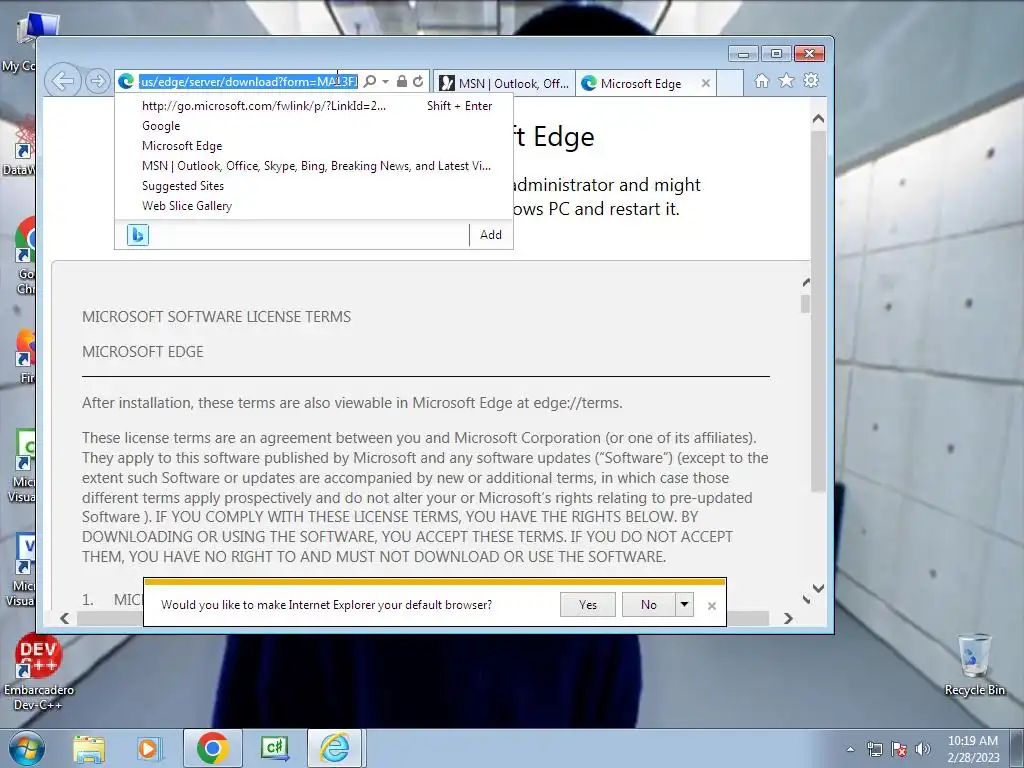Viewport: 1024px width, 768px height.
Task: Select MSN | Outlook suggestion entry
Action: pos(313,166)
